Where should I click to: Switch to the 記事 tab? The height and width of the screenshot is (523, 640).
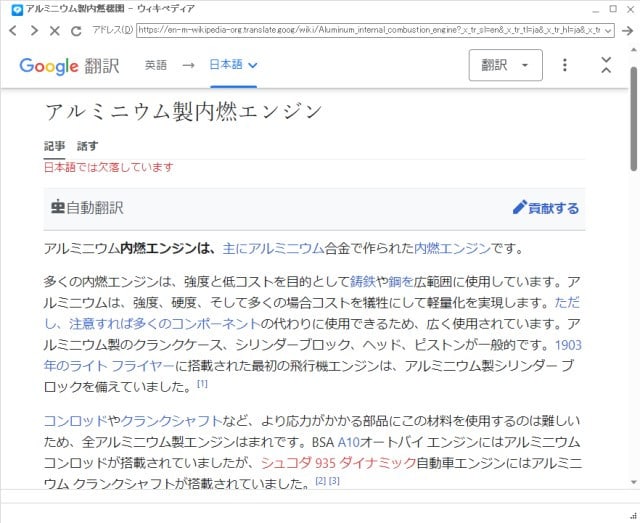55,146
